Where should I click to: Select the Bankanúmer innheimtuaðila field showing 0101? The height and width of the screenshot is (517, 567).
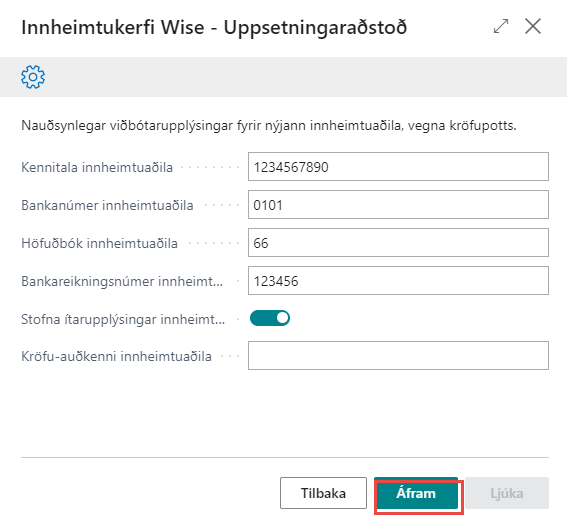(398, 205)
